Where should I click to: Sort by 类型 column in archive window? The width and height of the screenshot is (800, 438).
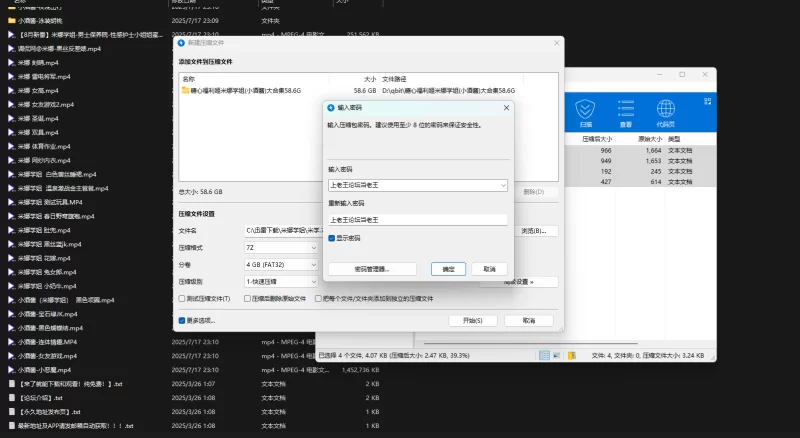tap(674, 139)
